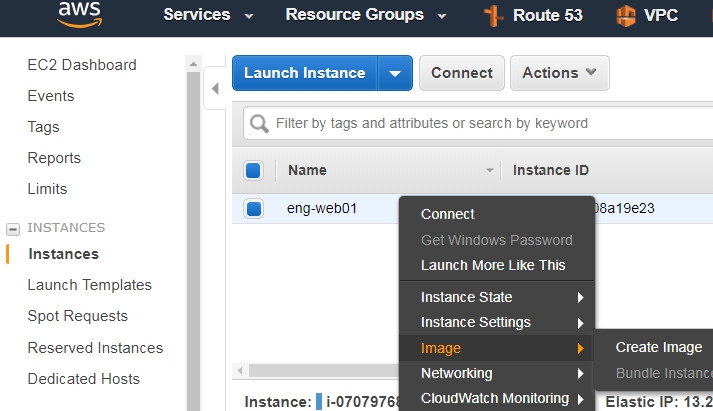Open the VPC shortcut icon
This screenshot has width=713, height=411.
(x=626, y=16)
